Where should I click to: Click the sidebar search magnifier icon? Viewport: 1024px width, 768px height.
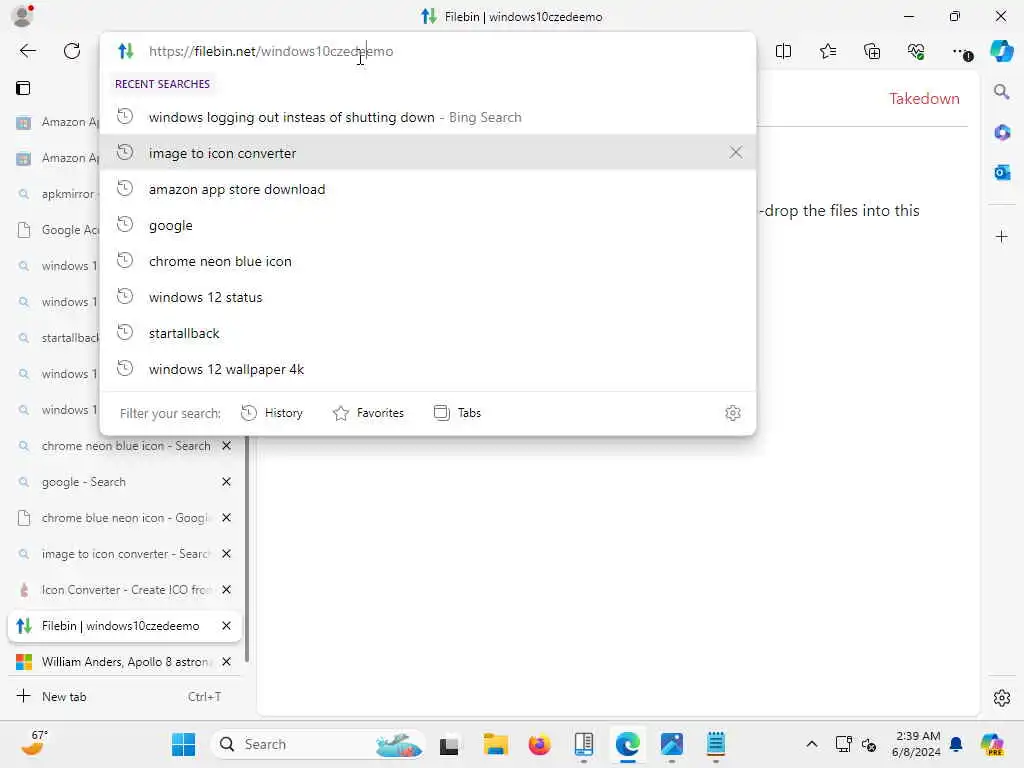pos(1001,91)
